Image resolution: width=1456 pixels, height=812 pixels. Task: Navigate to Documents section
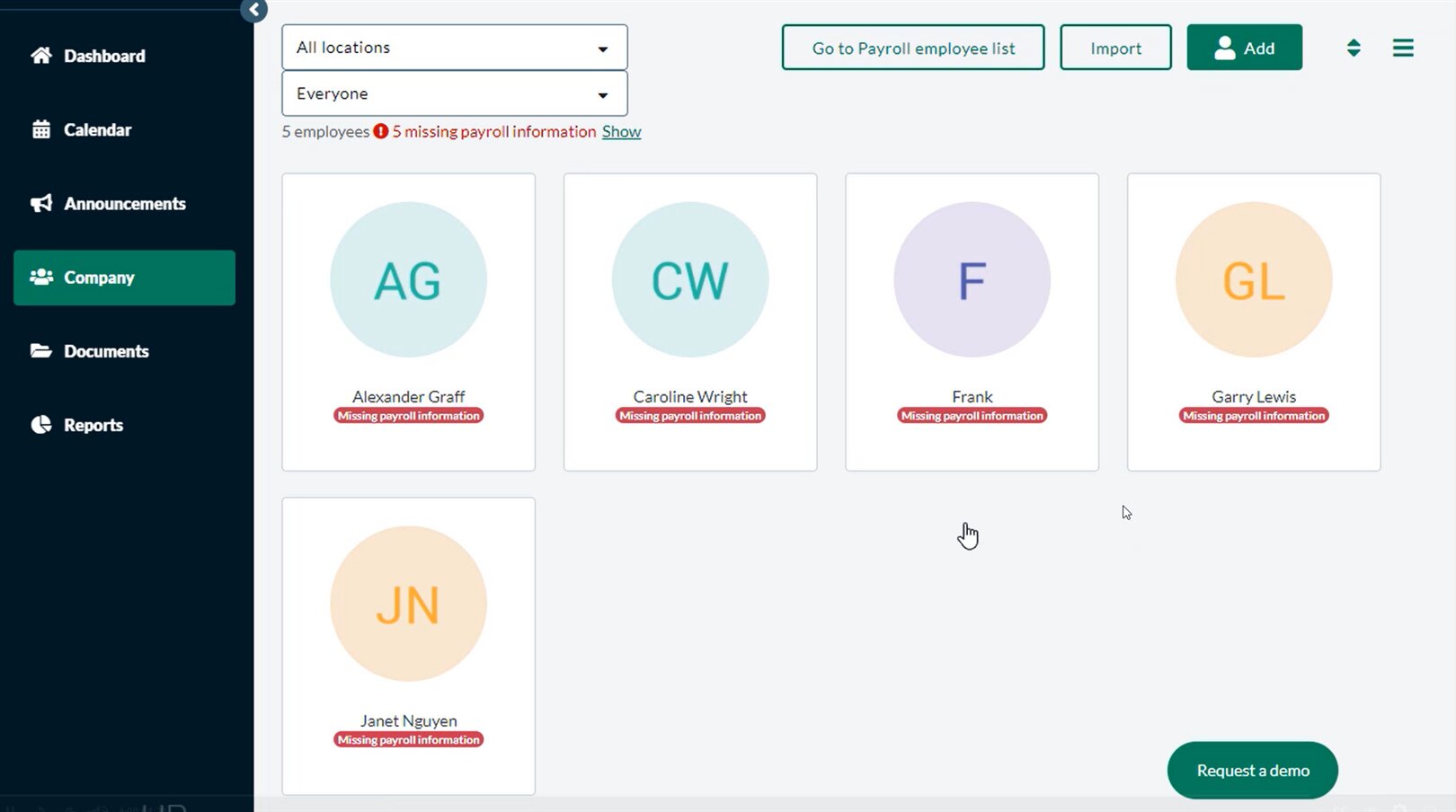(x=106, y=351)
